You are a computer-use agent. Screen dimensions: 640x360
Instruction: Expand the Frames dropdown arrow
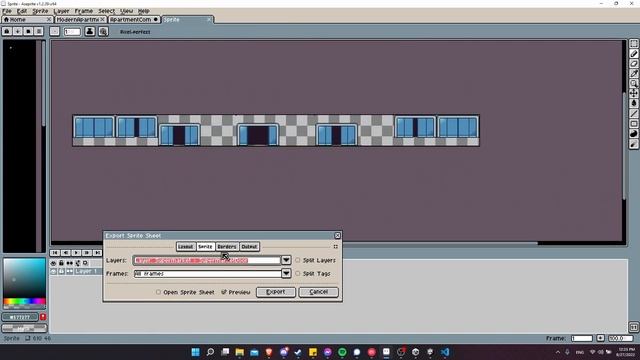tap(286, 273)
